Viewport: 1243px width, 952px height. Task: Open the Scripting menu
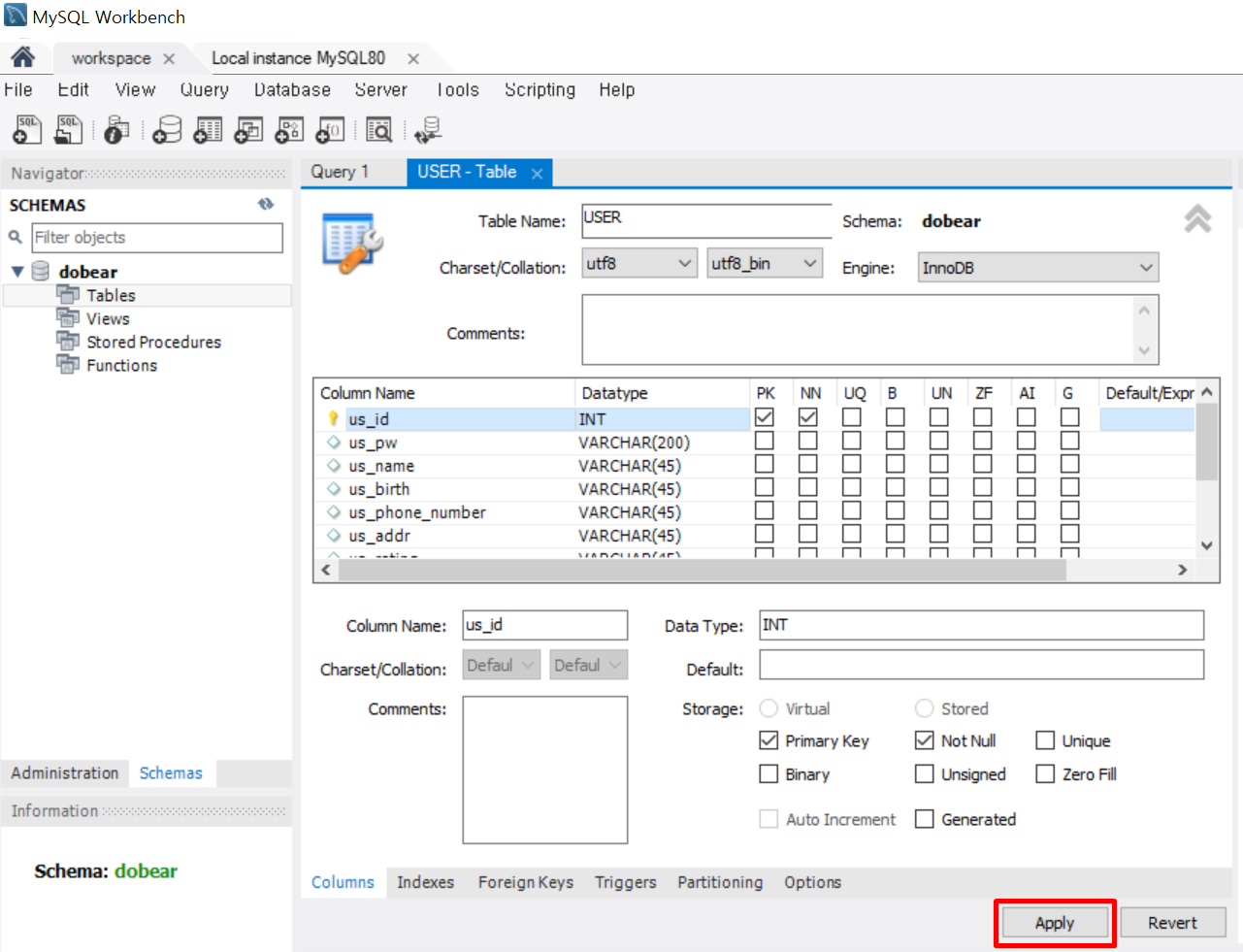click(x=540, y=89)
